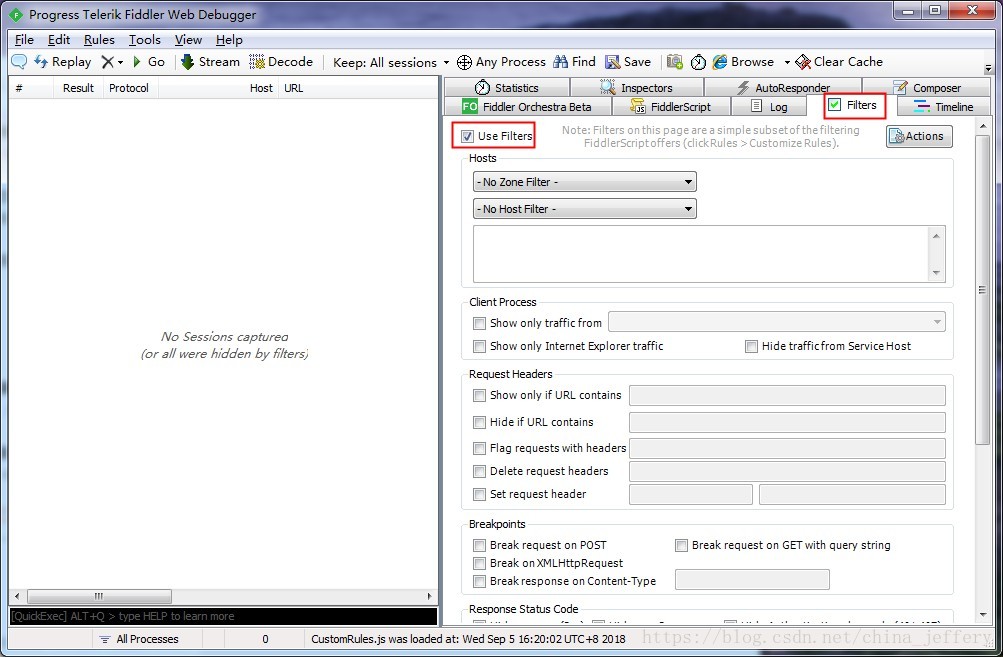The image size is (1003, 657).
Task: Sort sessions by Host column
Action: [x=217, y=88]
